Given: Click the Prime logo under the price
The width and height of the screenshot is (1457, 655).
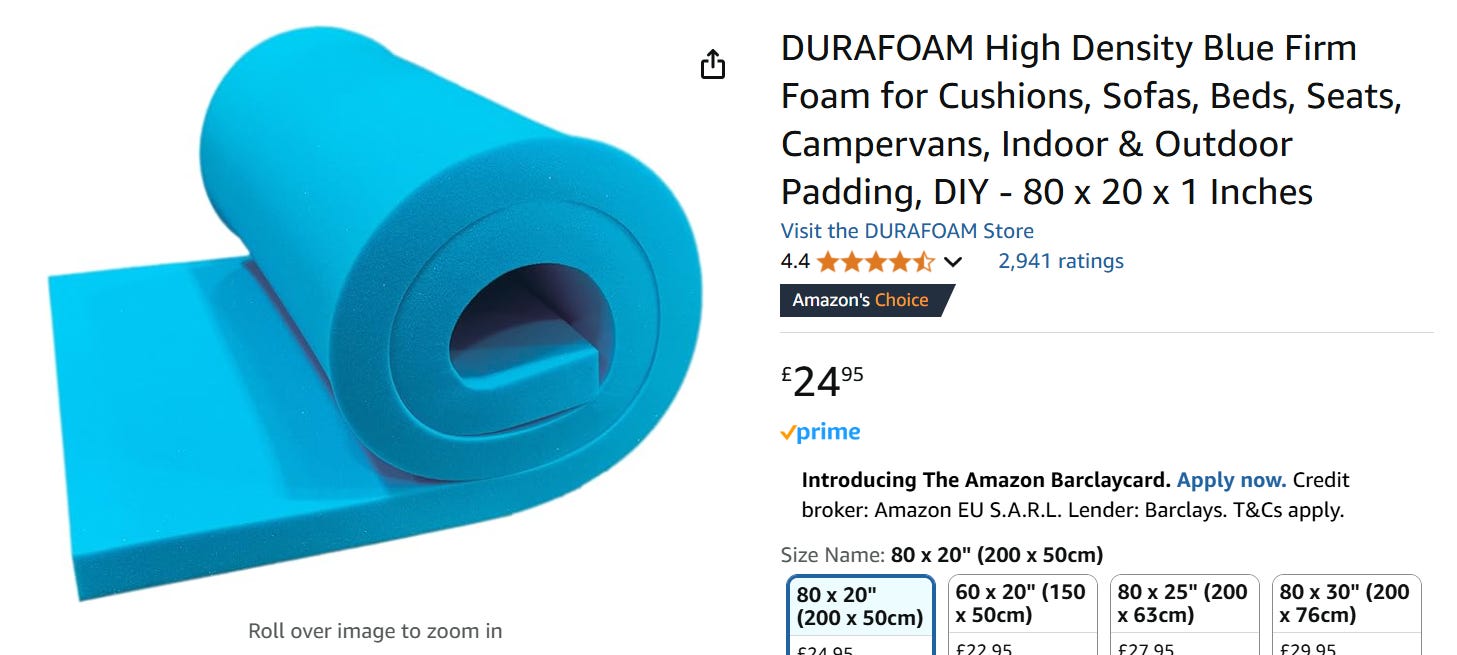Looking at the screenshot, I should (x=820, y=432).
